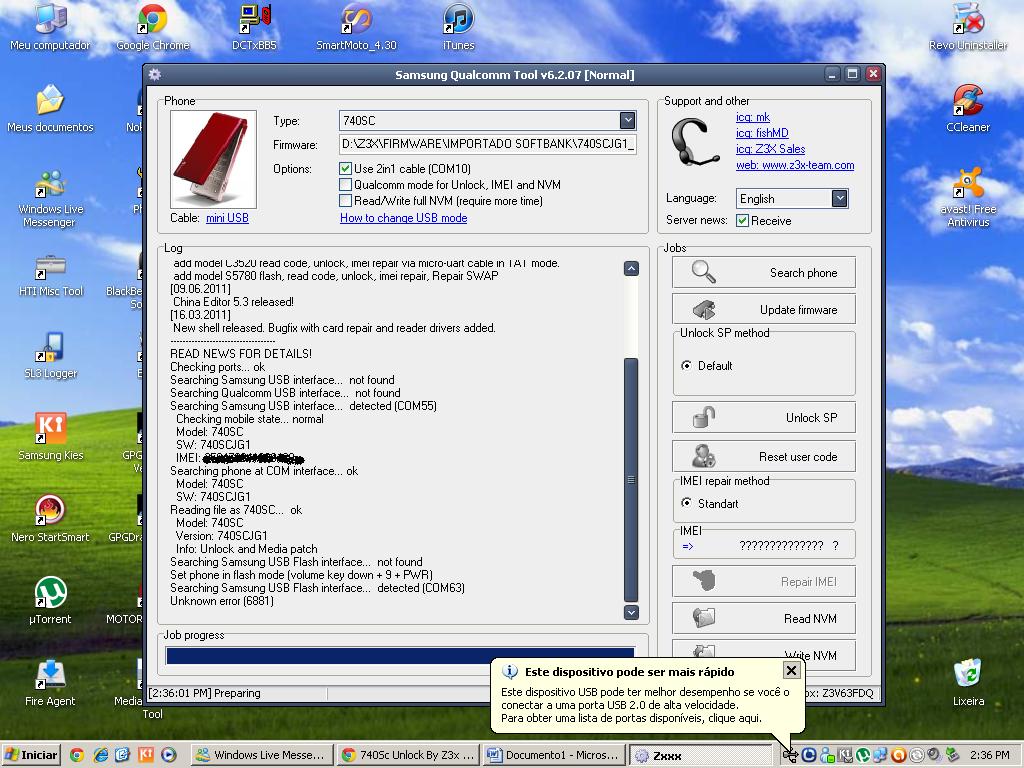Click the log scrollbar thumb
This screenshot has width=1024, height=768.
click(x=631, y=479)
